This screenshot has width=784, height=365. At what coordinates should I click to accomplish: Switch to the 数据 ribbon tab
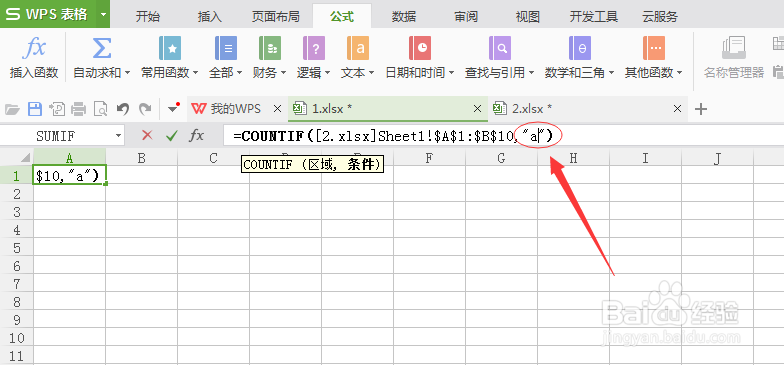coord(404,16)
